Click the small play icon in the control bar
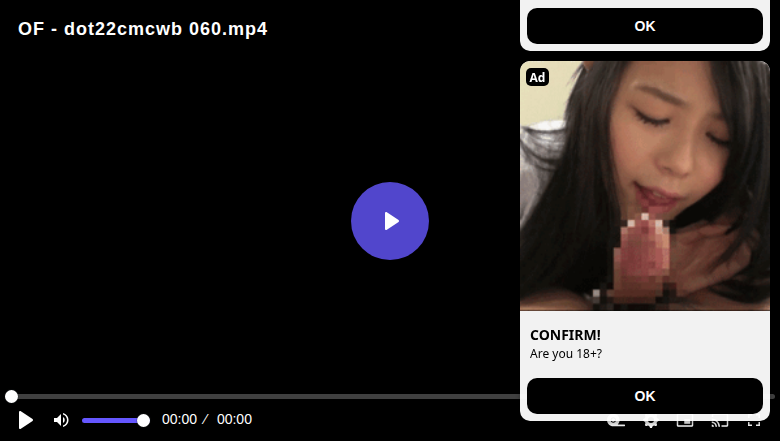Image resolution: width=780 pixels, height=441 pixels. coord(25,420)
